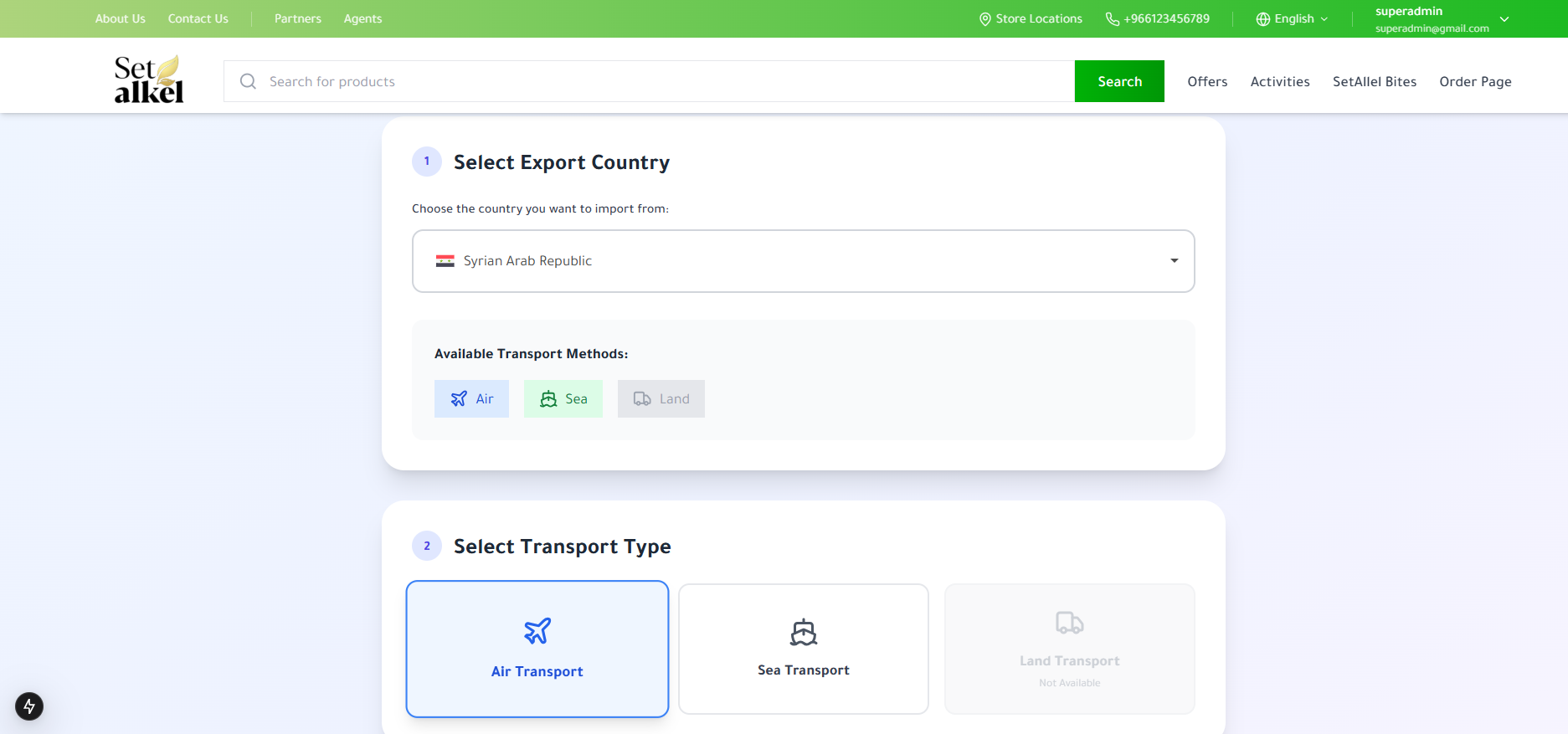
Task: Expand the superadmin account menu chevron
Action: pos(1504,19)
